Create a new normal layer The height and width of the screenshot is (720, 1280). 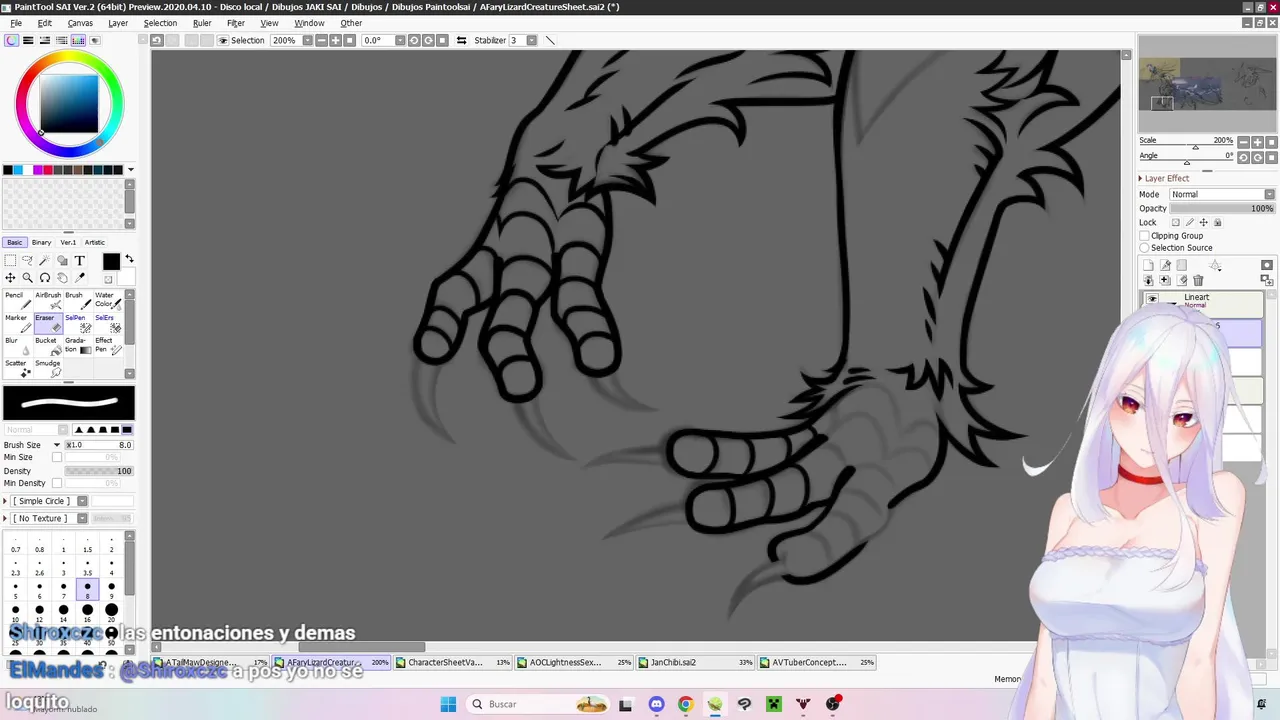(x=1148, y=265)
